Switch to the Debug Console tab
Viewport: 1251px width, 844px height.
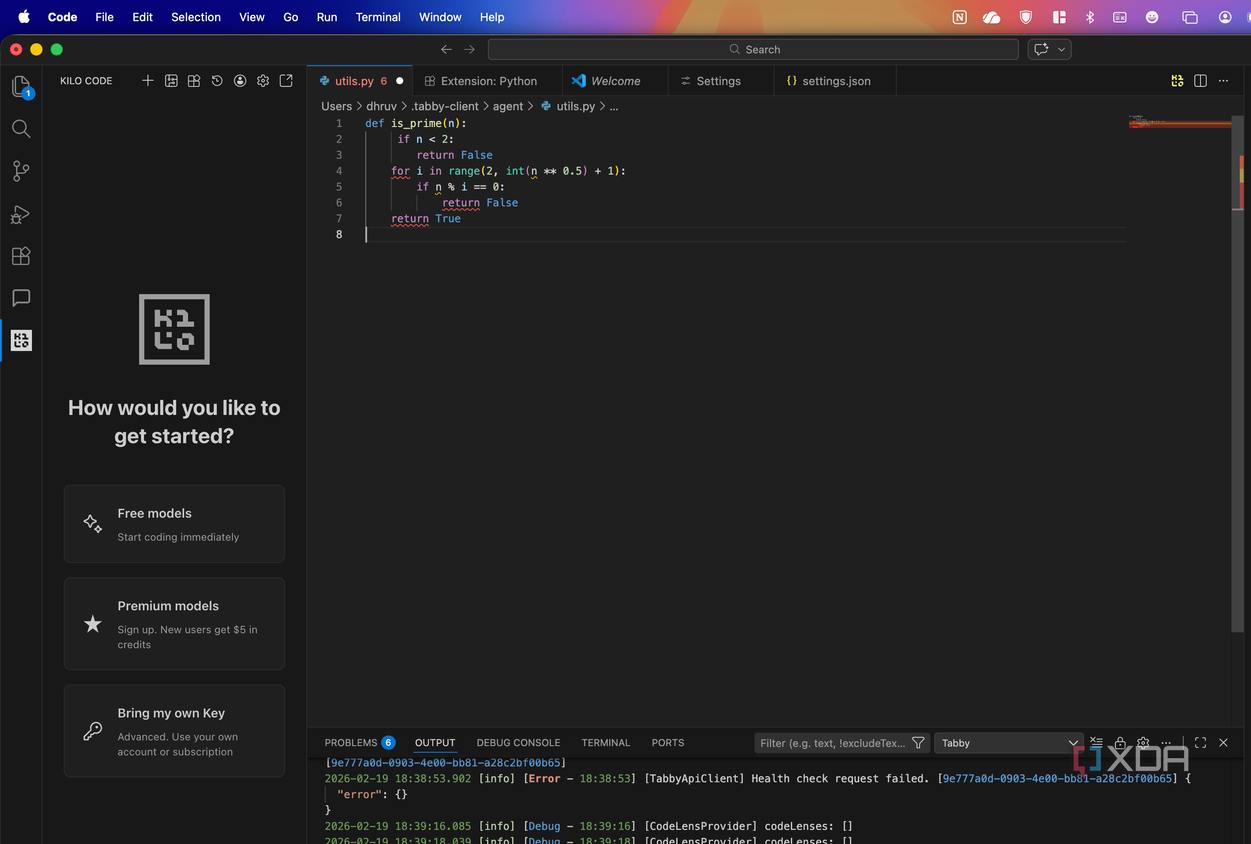tap(518, 743)
